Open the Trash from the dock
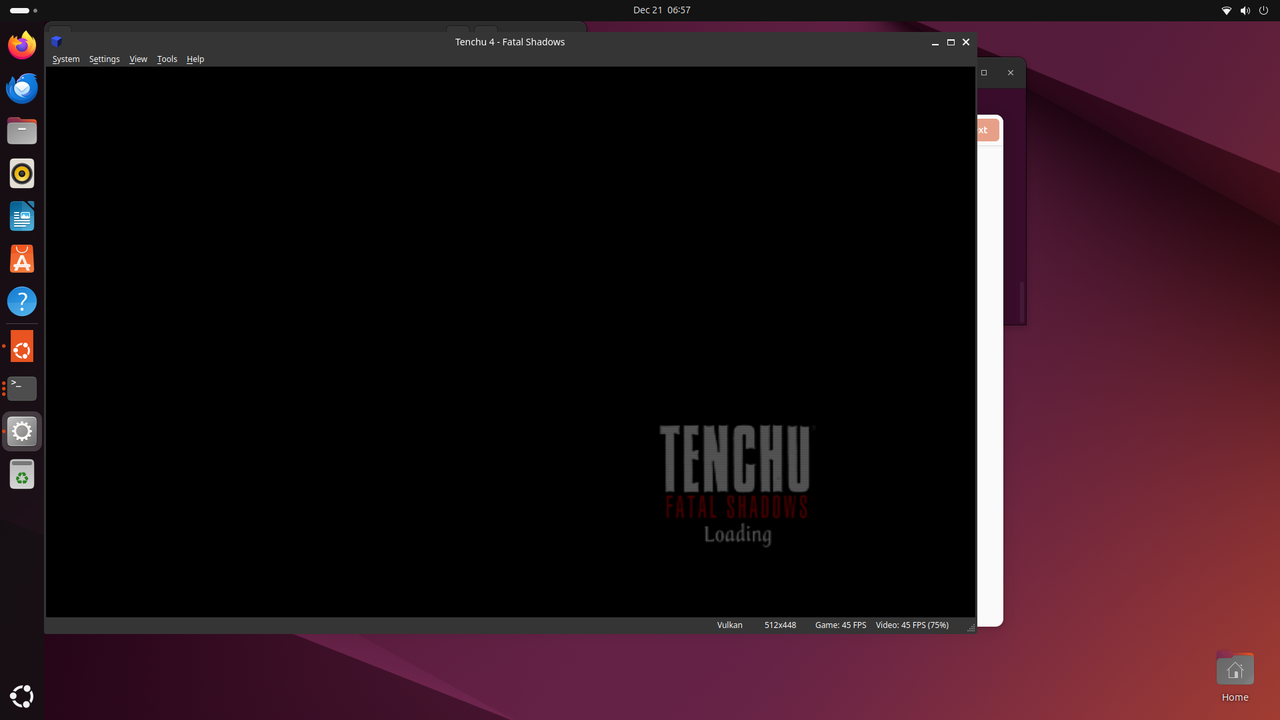 (22, 474)
